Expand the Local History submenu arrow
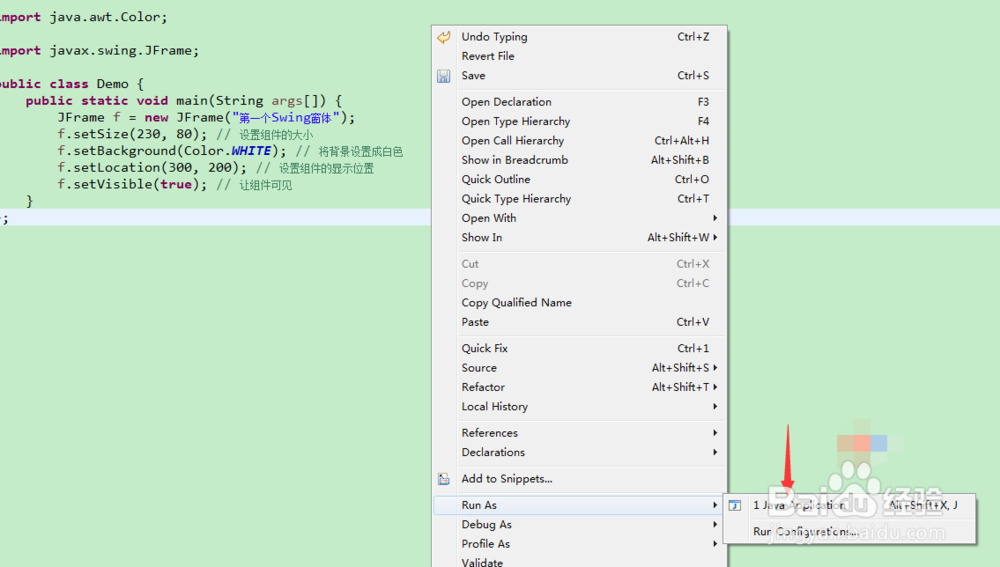The width and height of the screenshot is (1000, 567). (x=715, y=406)
